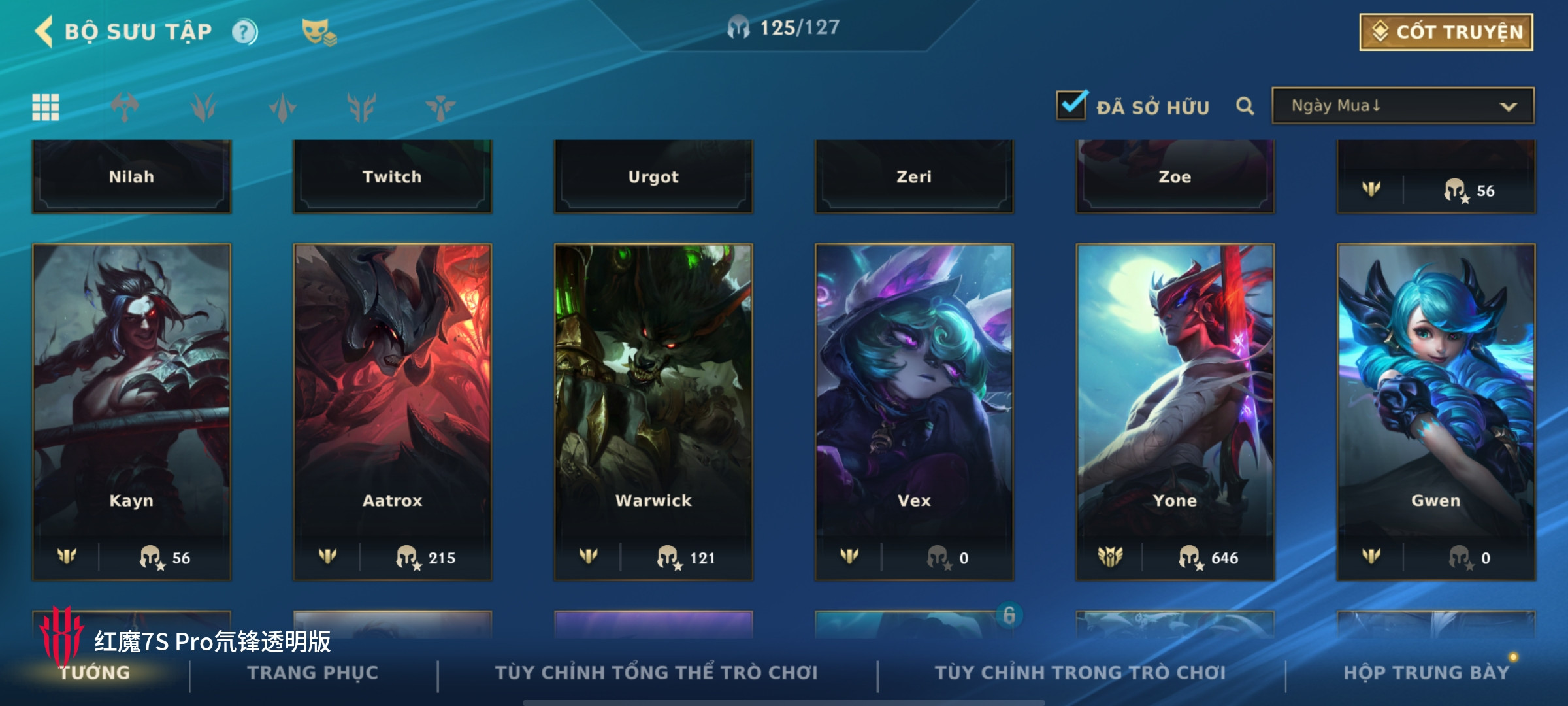Screen dimensions: 1568x706
Task: Open the help question mark icon
Action: pyautogui.click(x=245, y=31)
